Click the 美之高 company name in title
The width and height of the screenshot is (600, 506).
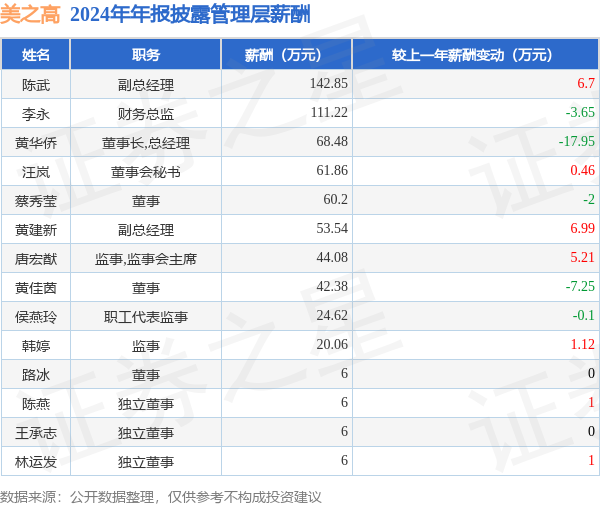pos(30,15)
